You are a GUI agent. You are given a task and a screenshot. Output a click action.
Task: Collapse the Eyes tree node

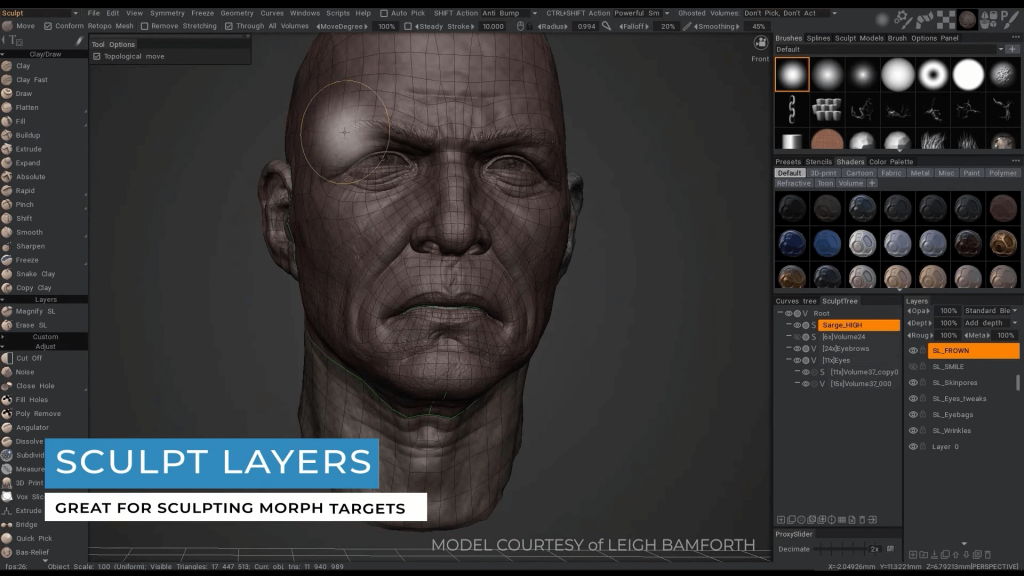789,360
